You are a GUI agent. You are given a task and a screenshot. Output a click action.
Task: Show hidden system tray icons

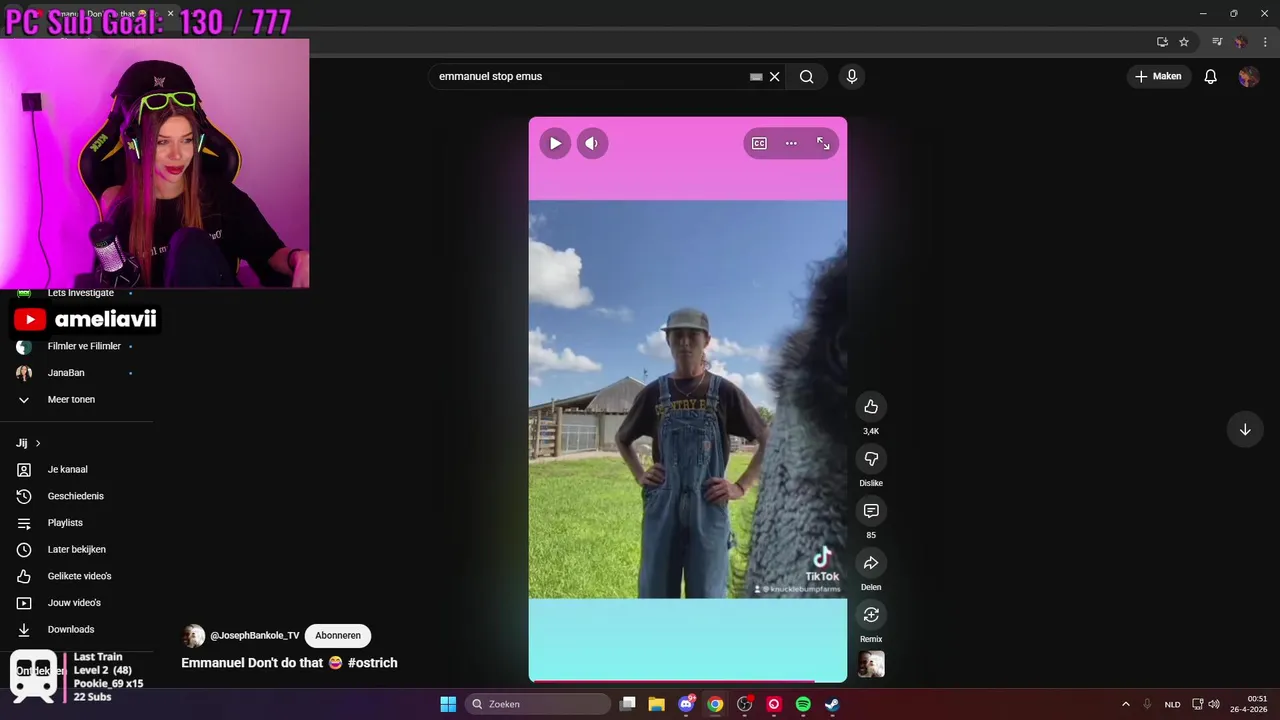click(x=1125, y=704)
